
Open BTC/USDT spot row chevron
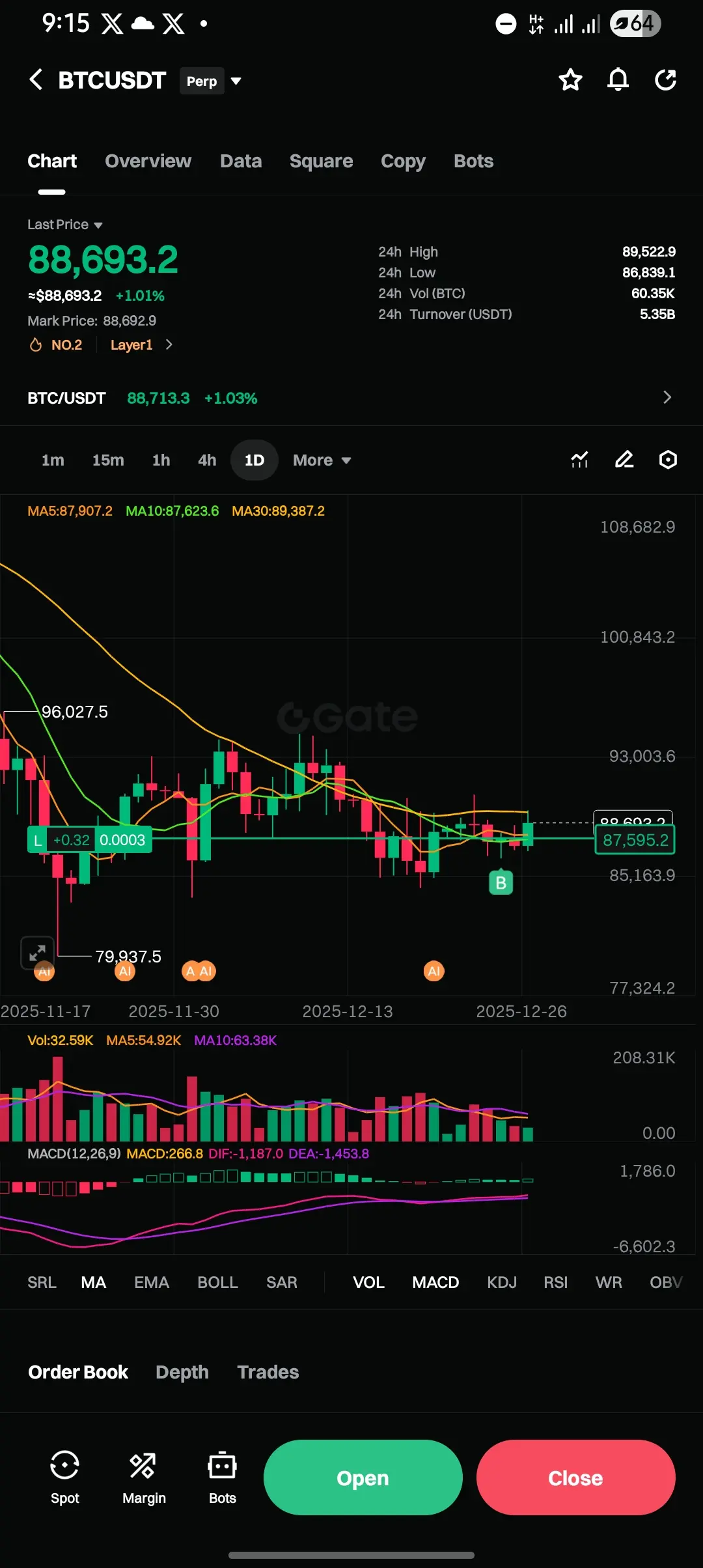[667, 397]
